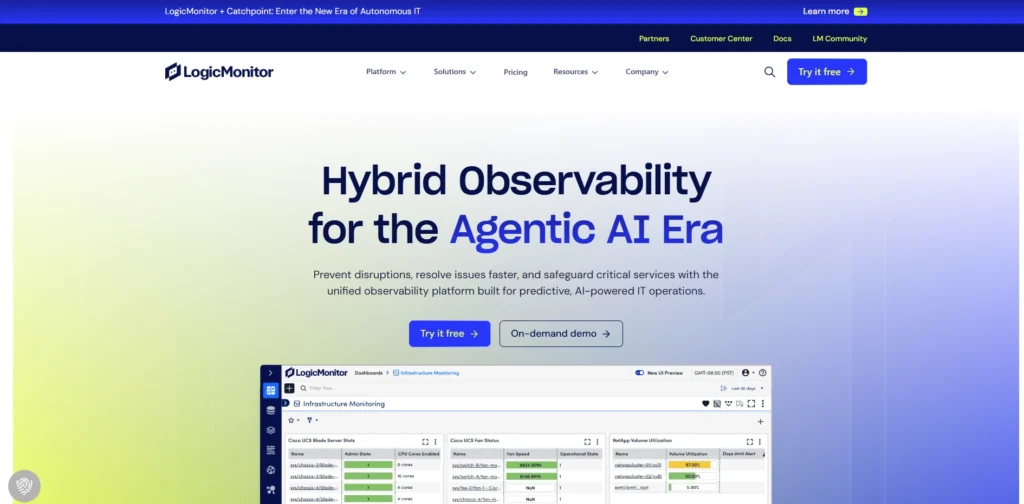Open the help question mark icon in the dashboard
The width and height of the screenshot is (1024, 504).
click(x=763, y=373)
